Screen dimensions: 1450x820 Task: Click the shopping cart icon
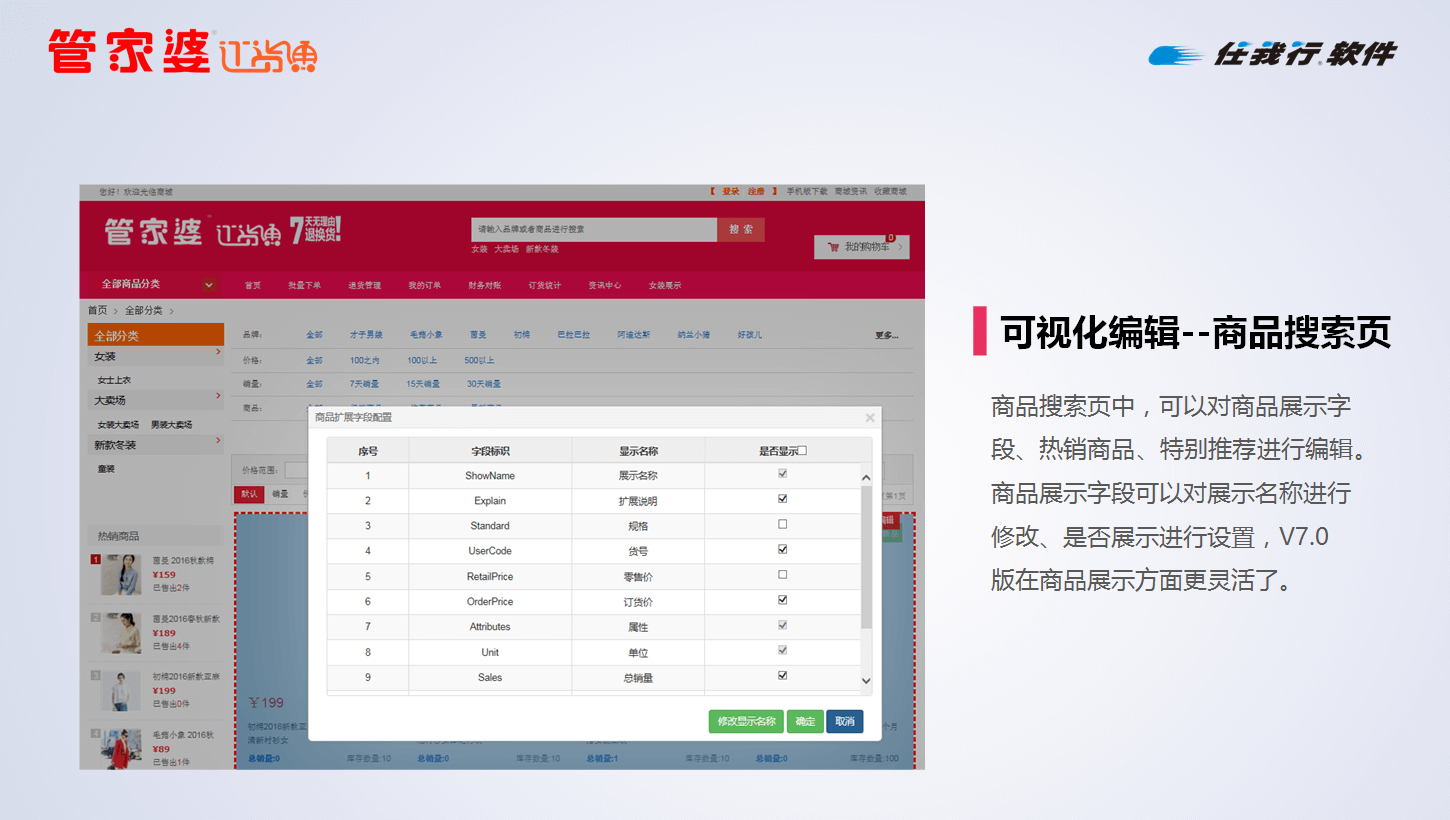[832, 246]
